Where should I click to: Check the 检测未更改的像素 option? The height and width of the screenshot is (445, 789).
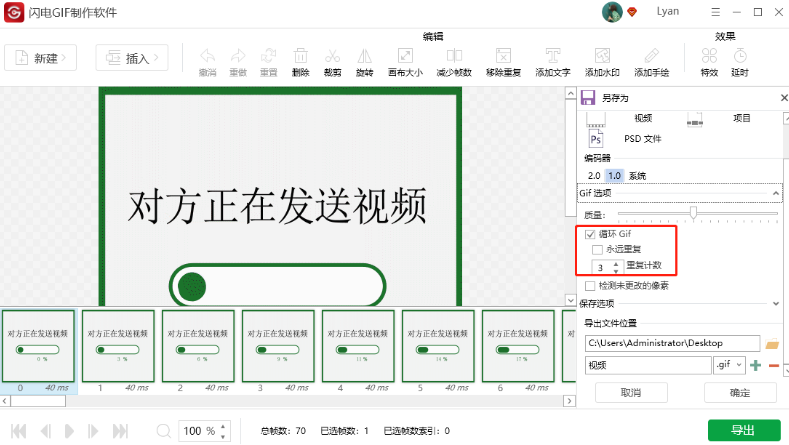590,286
